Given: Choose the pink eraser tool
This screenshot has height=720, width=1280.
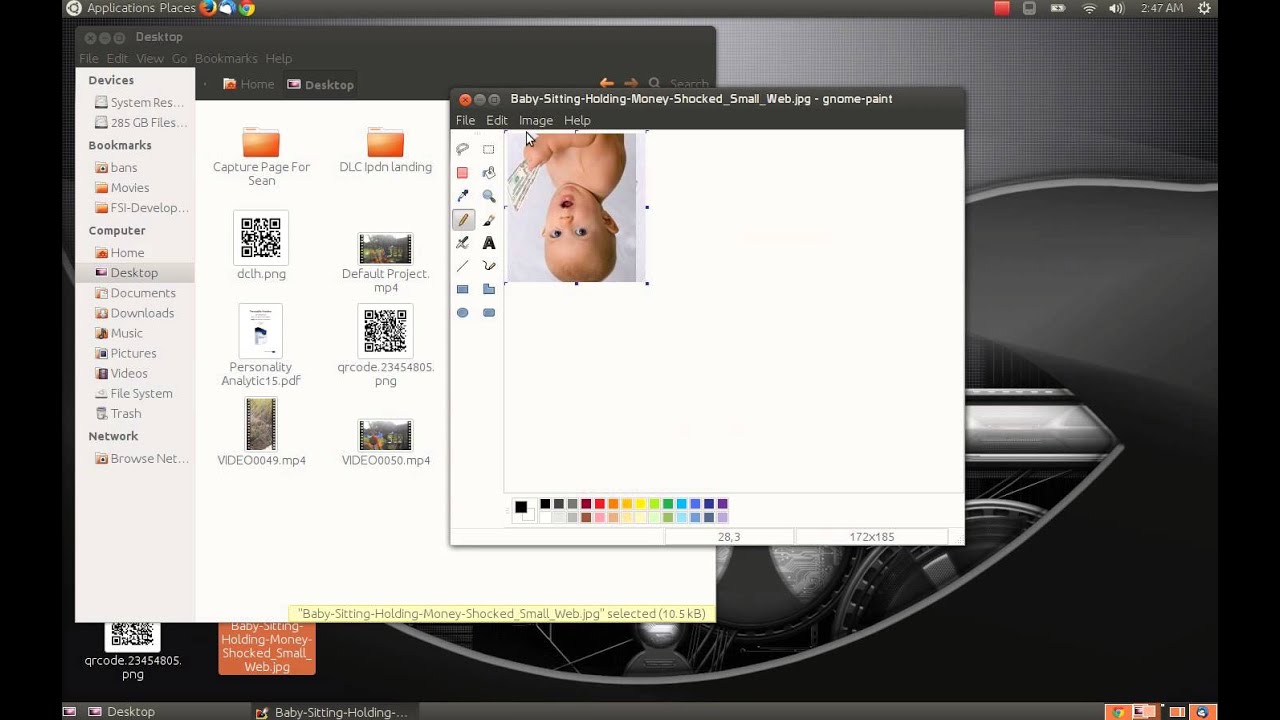Looking at the screenshot, I should coord(462,173).
